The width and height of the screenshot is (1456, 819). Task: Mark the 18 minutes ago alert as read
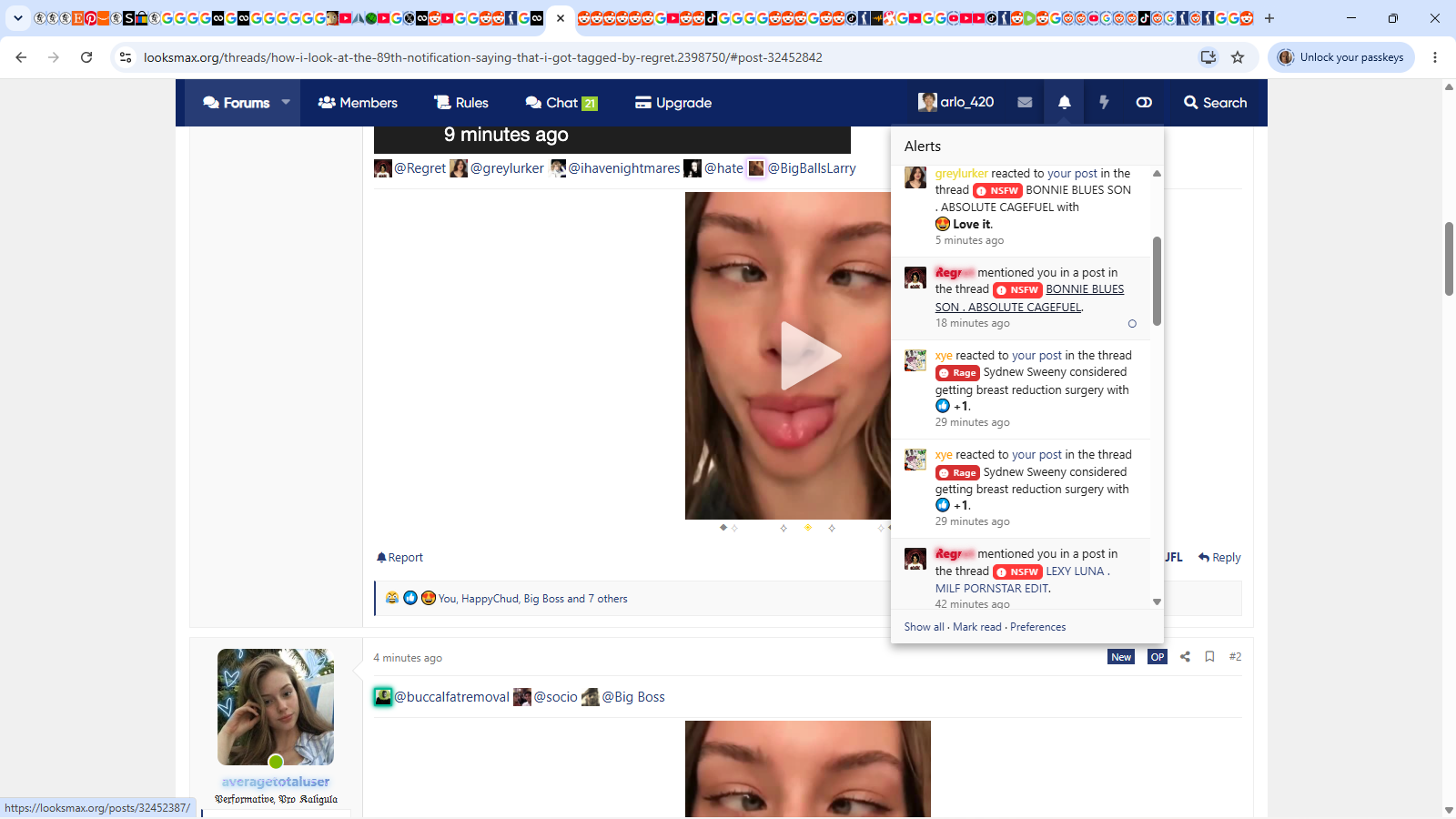click(1132, 324)
